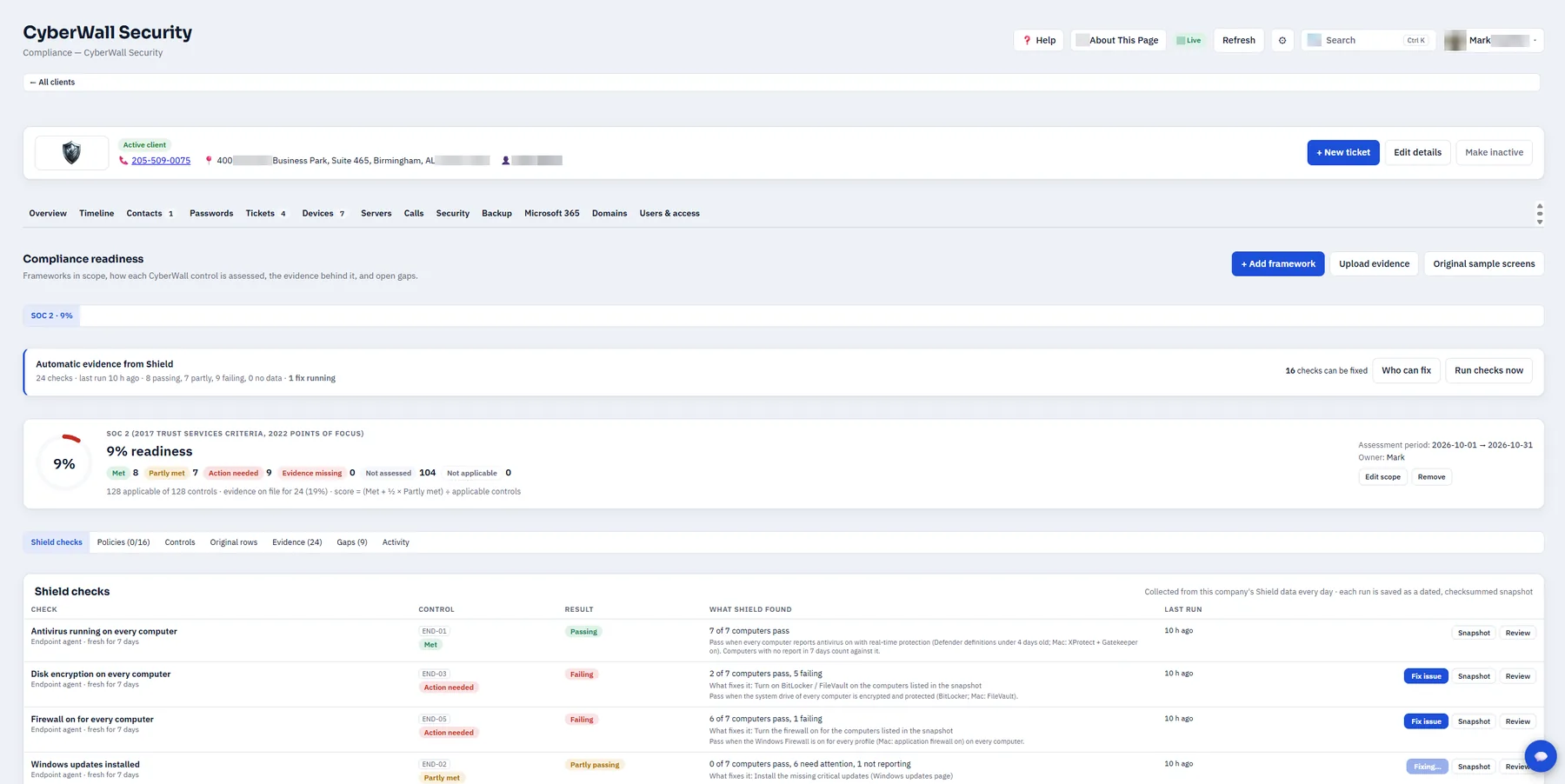Switch to the Timeline tab

click(97, 214)
